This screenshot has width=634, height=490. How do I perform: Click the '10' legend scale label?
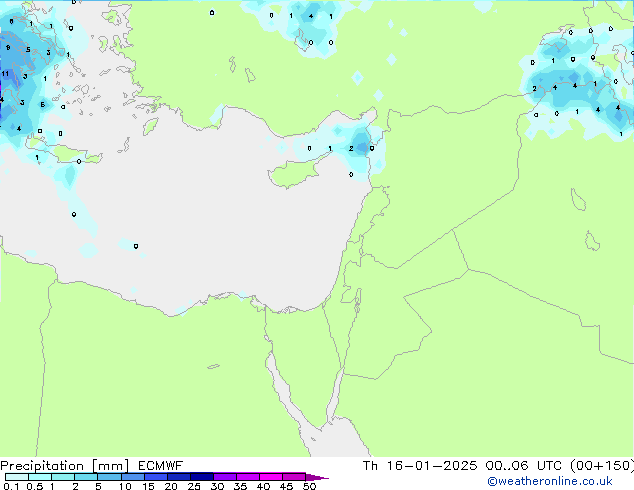pos(125,486)
